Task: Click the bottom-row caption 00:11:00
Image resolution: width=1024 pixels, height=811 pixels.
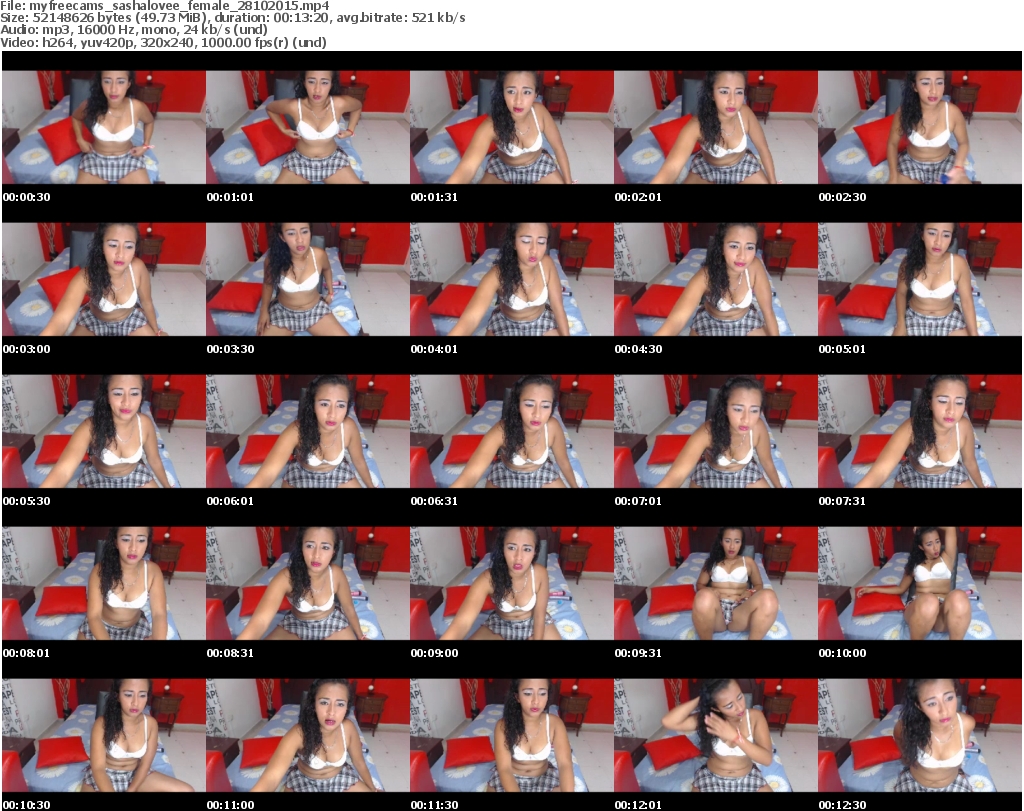Action: tap(230, 805)
